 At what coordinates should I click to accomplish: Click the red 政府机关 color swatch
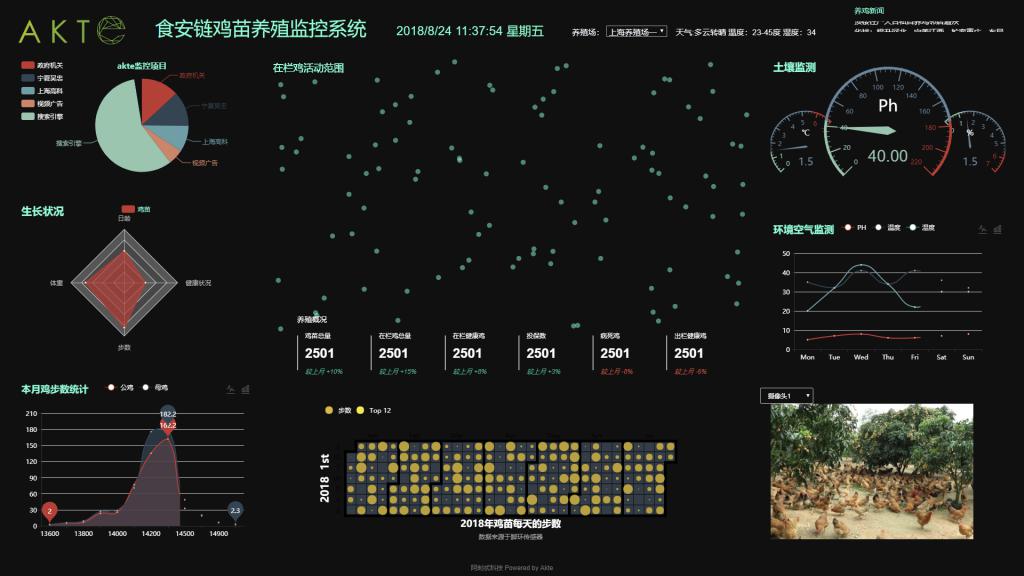pos(29,64)
